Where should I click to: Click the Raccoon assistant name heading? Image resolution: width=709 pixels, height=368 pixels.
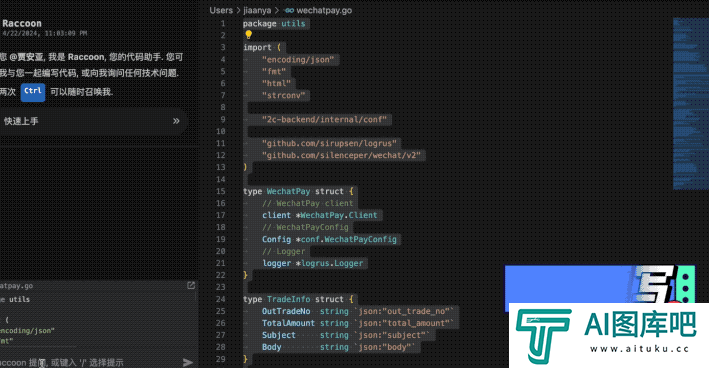coord(22,23)
